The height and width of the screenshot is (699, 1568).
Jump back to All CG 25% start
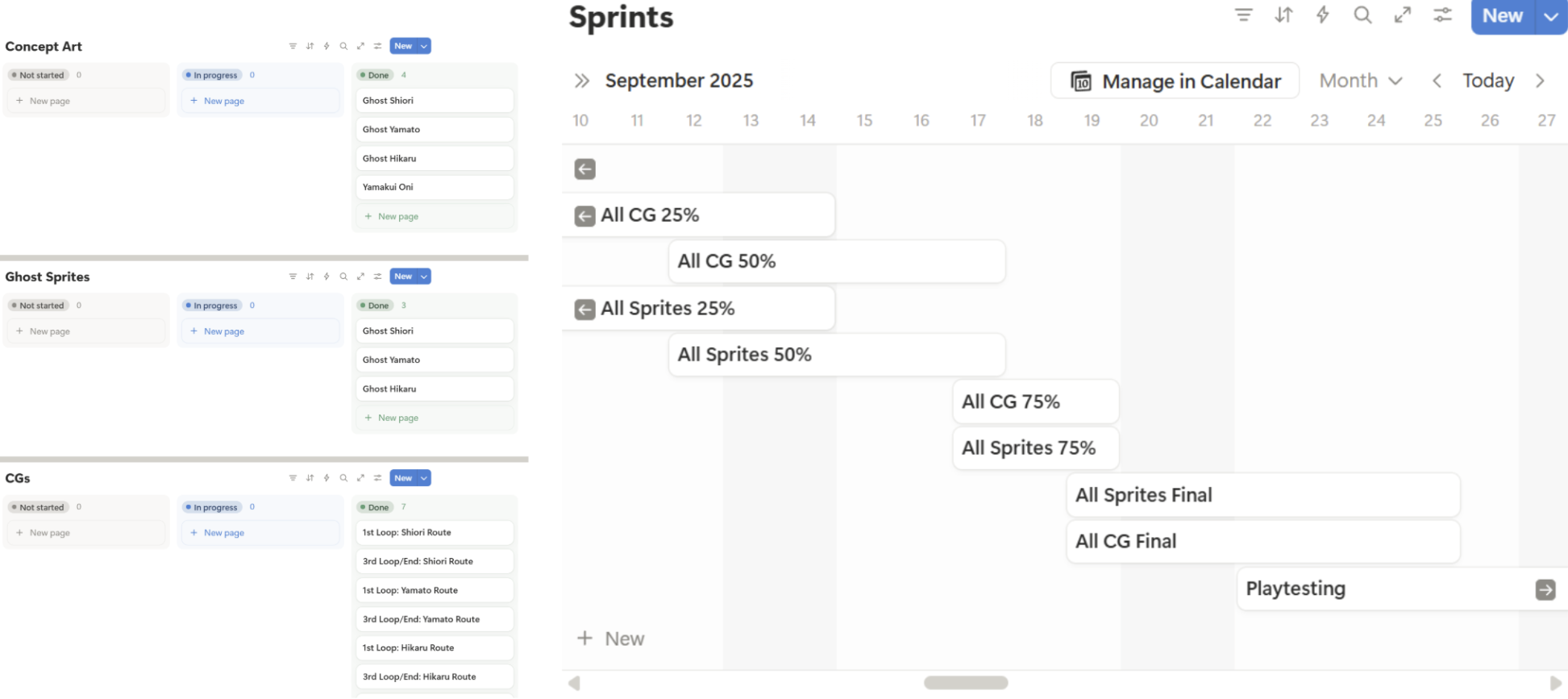click(x=585, y=216)
